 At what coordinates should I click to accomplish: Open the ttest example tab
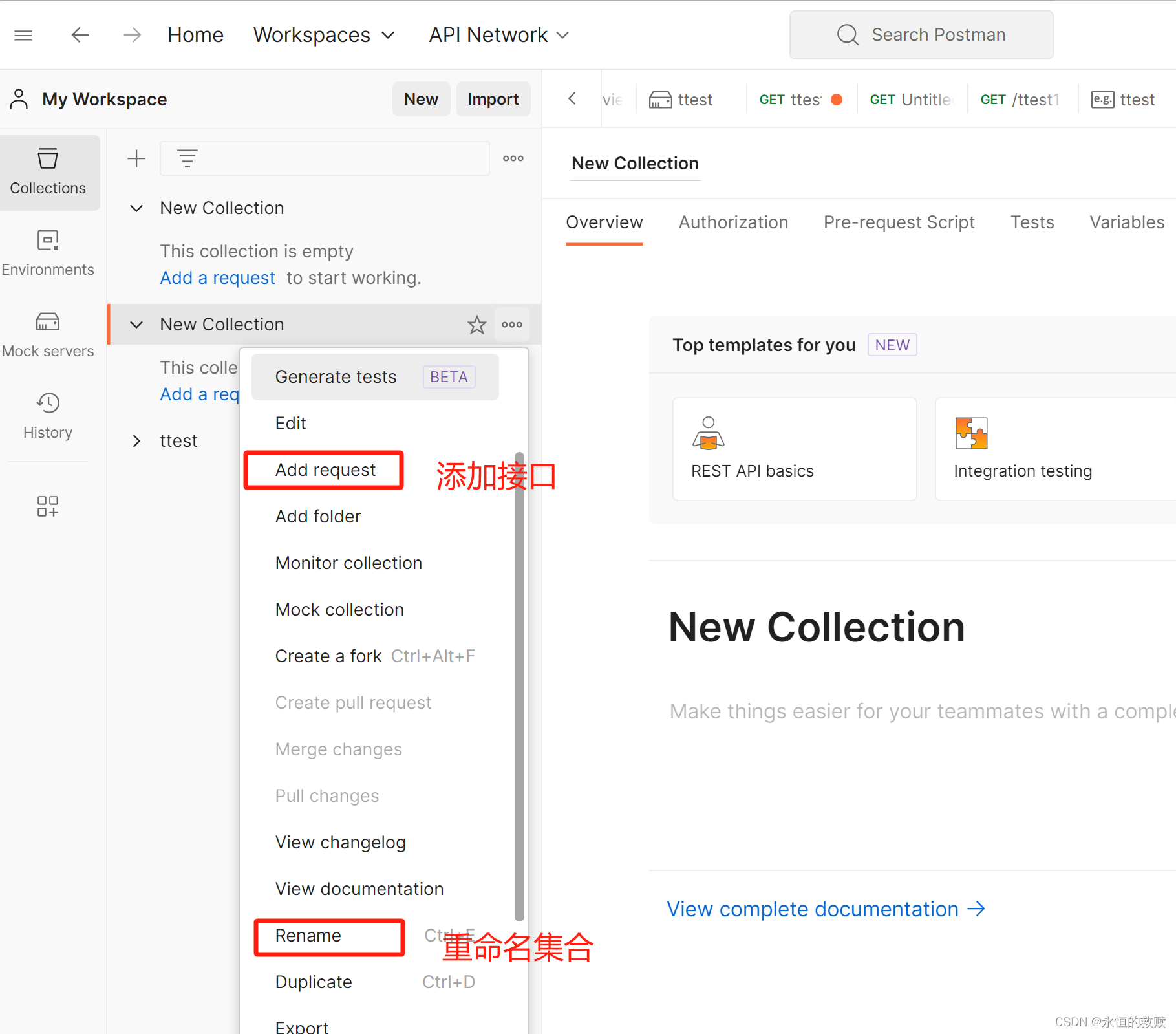pos(1123,100)
